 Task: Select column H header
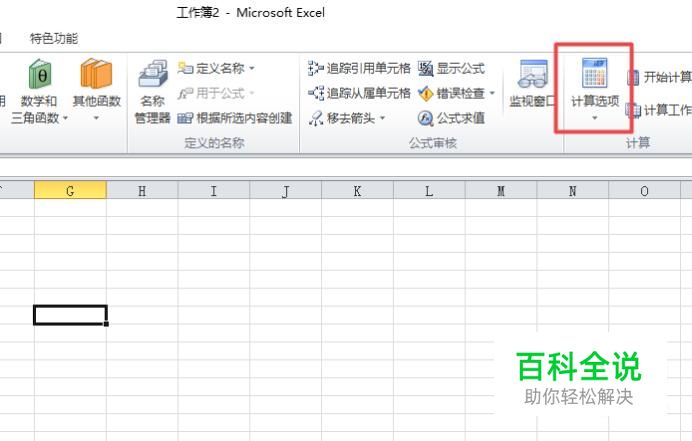pos(142,191)
